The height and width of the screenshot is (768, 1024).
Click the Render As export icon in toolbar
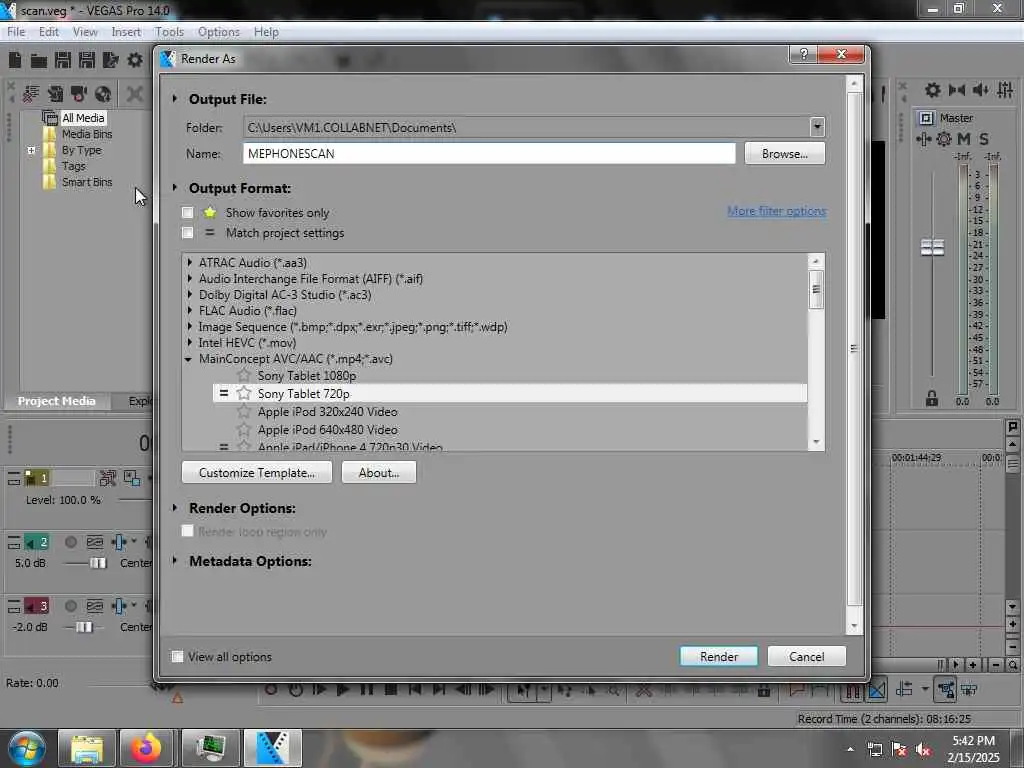coord(110,61)
